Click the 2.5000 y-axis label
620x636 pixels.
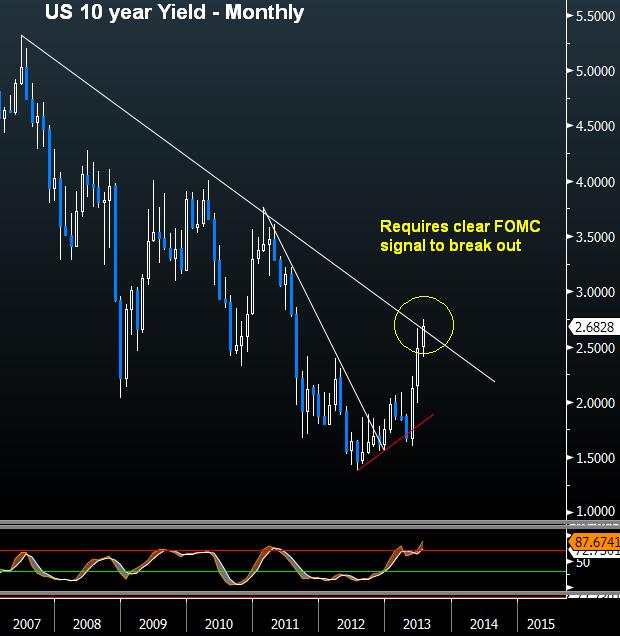[595, 348]
